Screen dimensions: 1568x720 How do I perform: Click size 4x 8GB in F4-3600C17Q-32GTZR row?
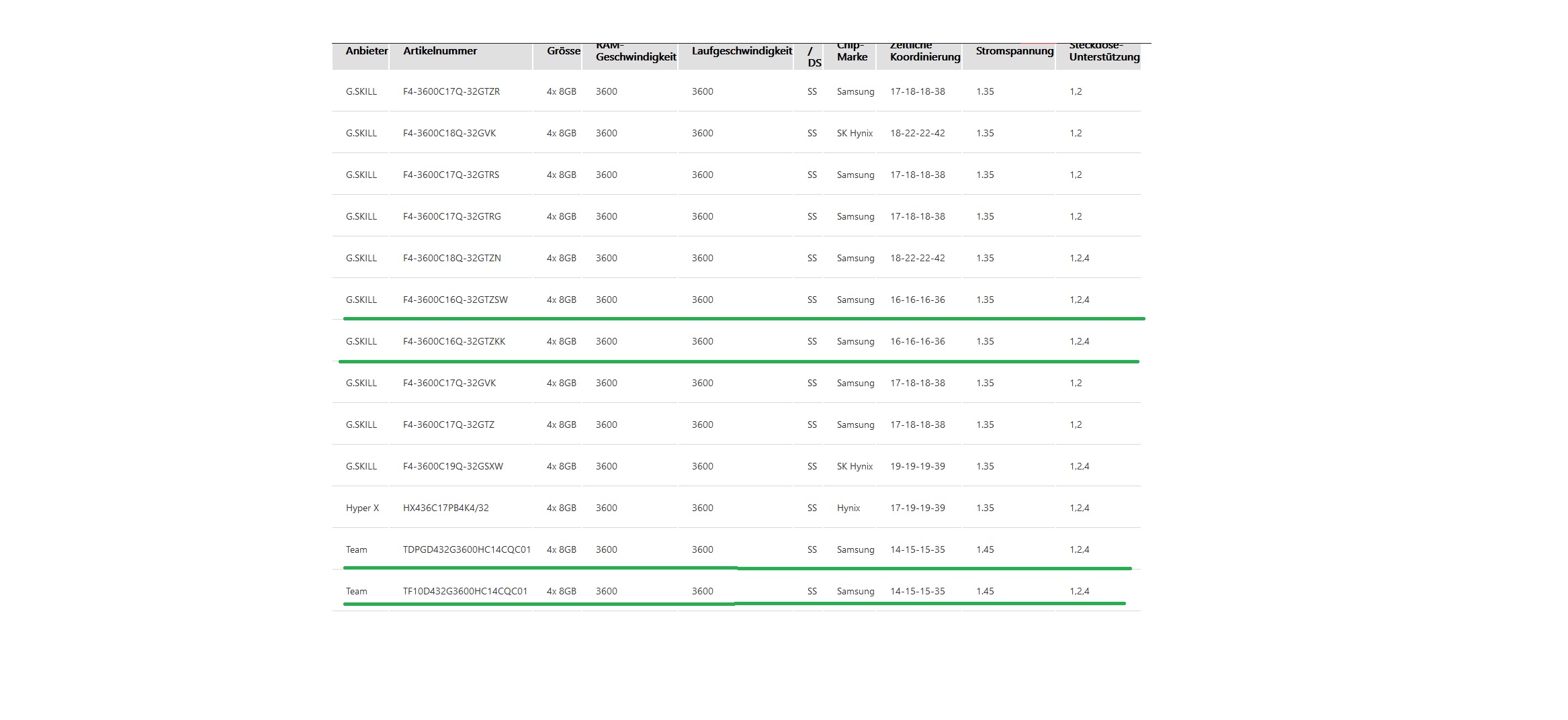coord(562,91)
